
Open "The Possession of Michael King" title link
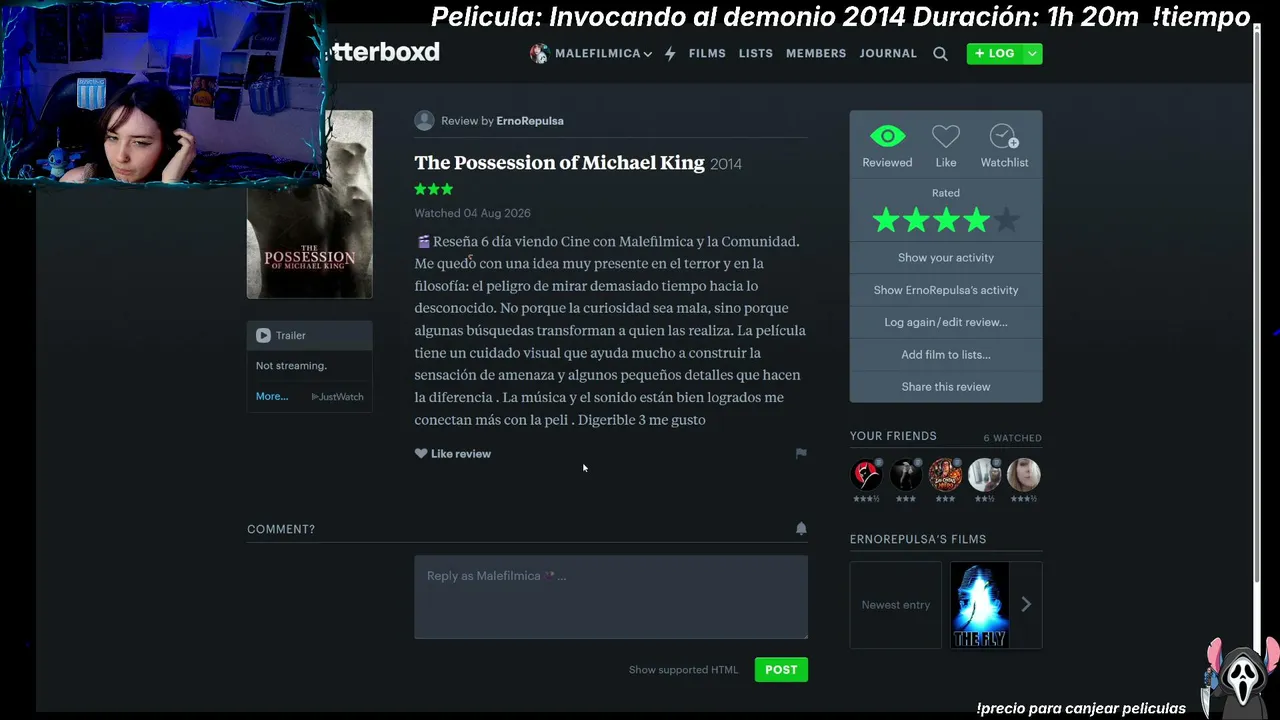(560, 163)
